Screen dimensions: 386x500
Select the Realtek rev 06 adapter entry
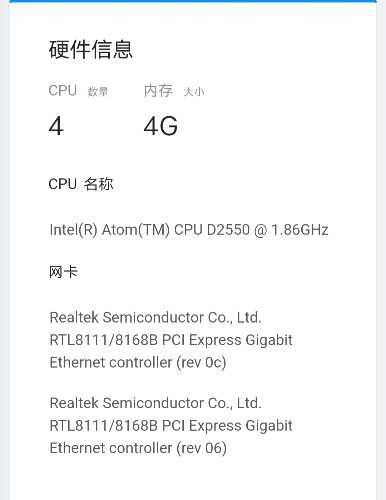(171, 425)
